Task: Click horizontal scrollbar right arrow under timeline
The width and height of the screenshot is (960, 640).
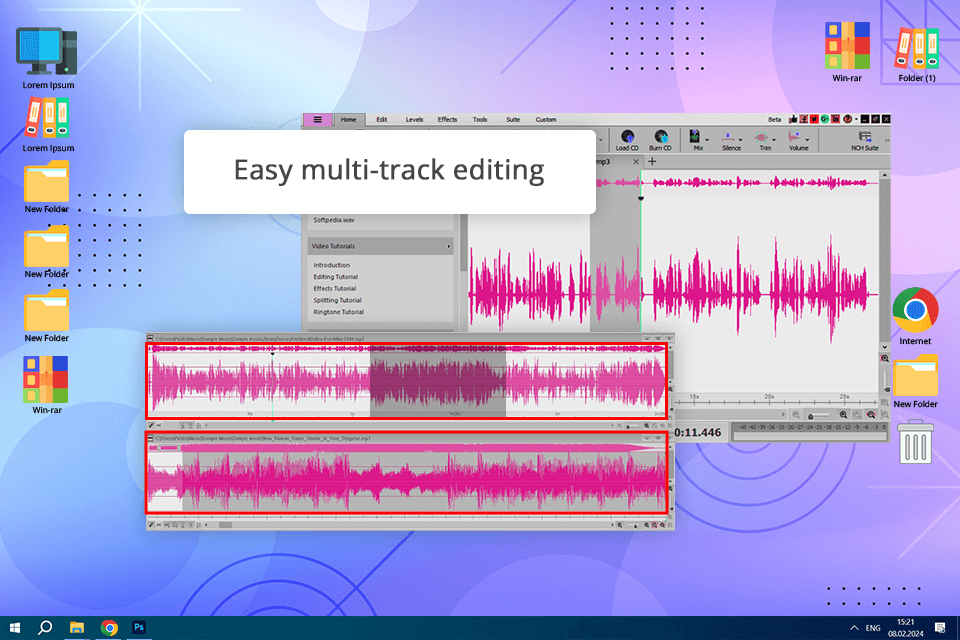Action: [783, 415]
